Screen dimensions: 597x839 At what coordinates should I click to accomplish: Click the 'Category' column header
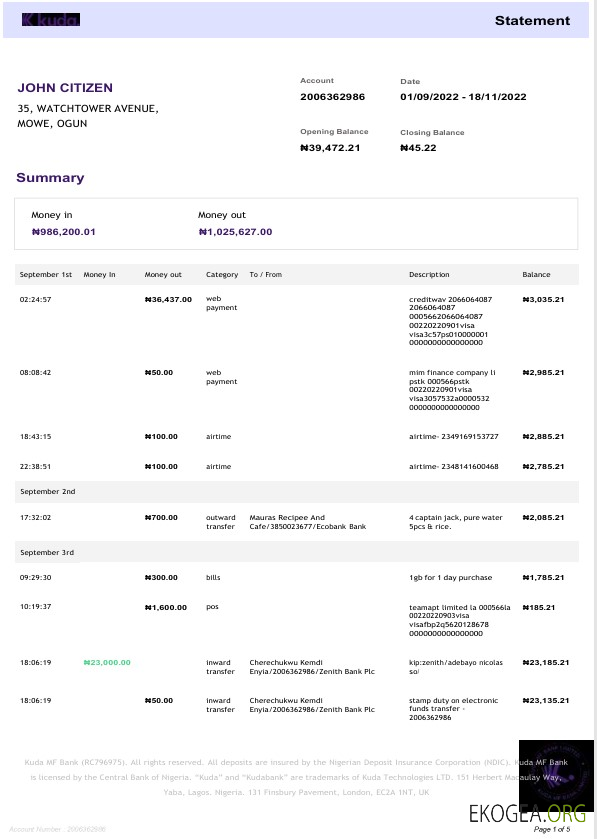[222, 274]
